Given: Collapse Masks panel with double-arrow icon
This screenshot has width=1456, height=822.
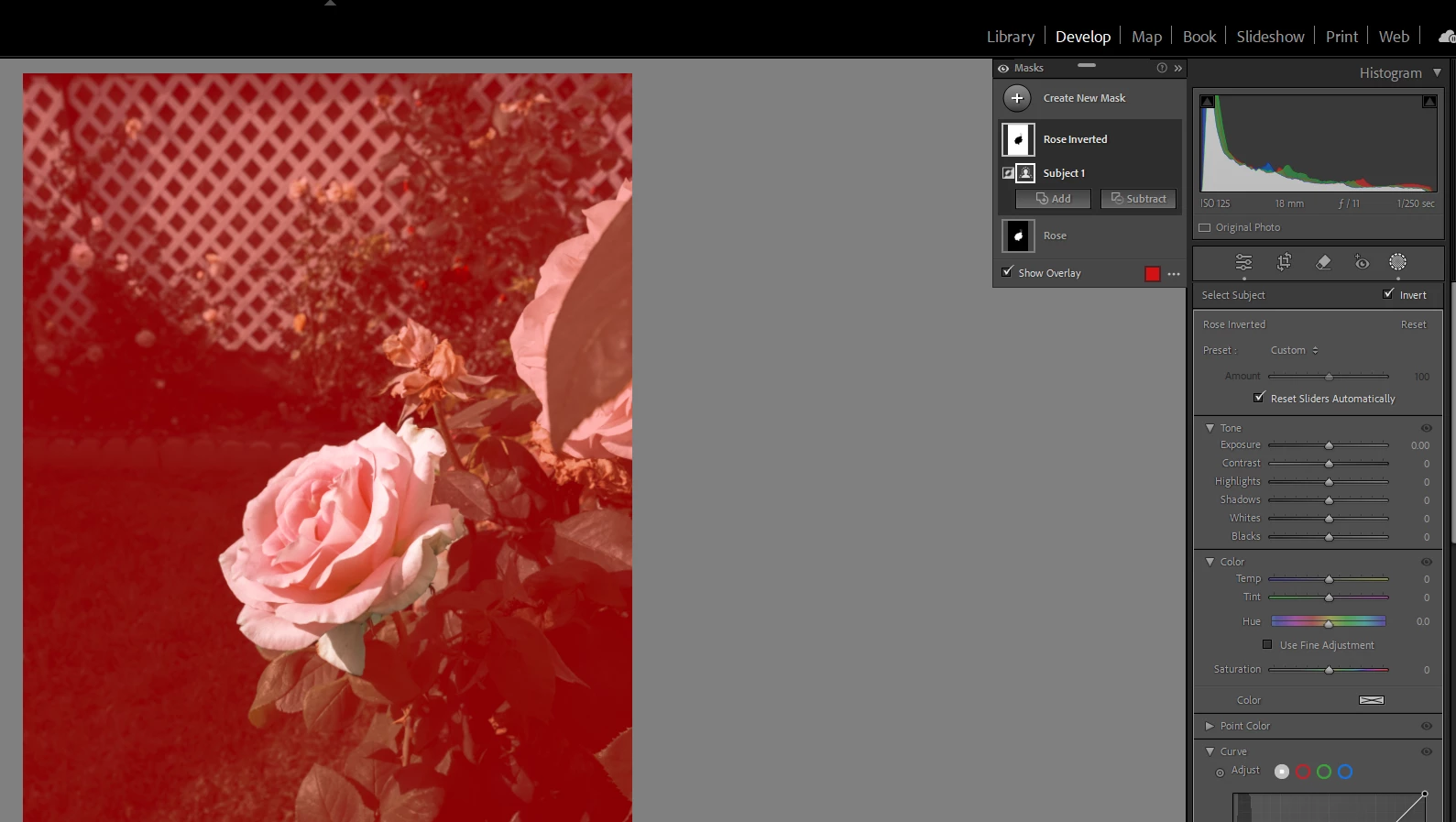Looking at the screenshot, I should [x=1178, y=68].
